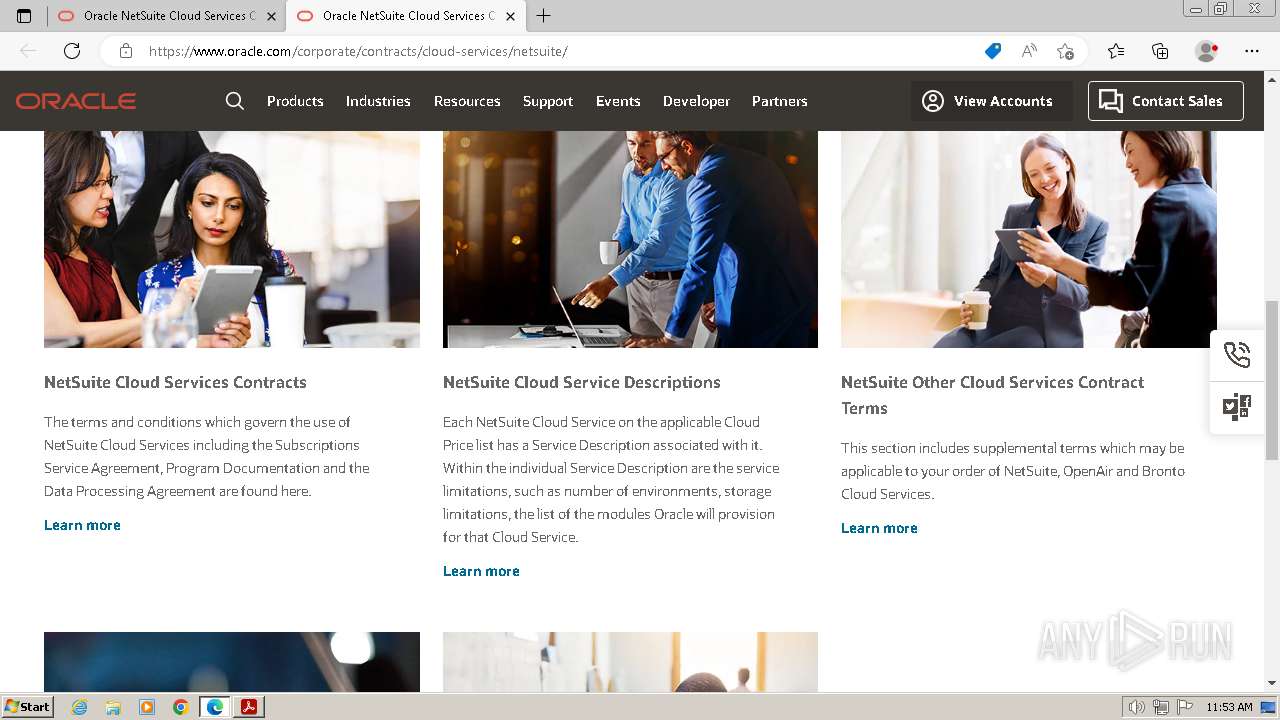
Task: Open the Partners menu
Action: coord(780,101)
